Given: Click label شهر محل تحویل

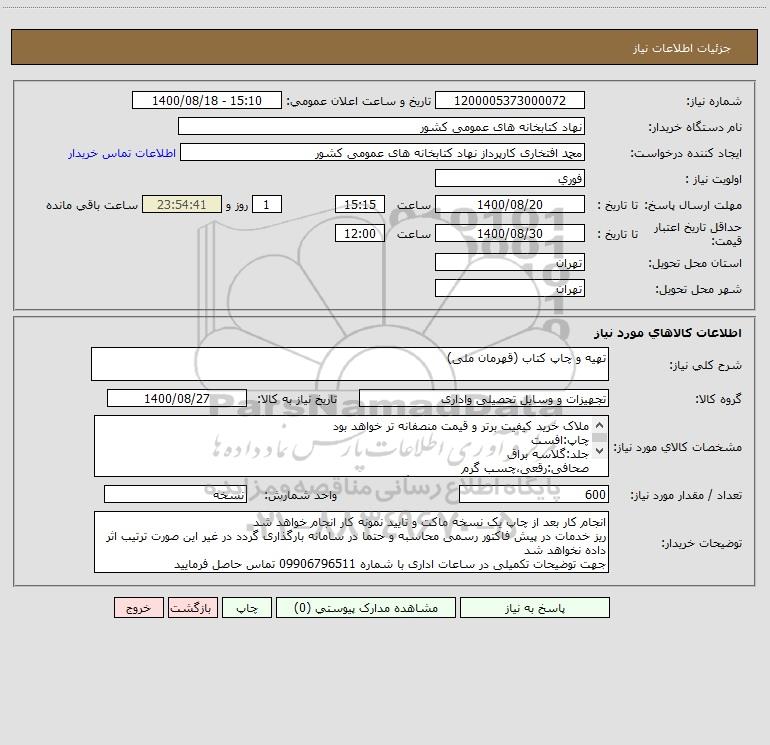Looking at the screenshot, I should tap(698, 289).
